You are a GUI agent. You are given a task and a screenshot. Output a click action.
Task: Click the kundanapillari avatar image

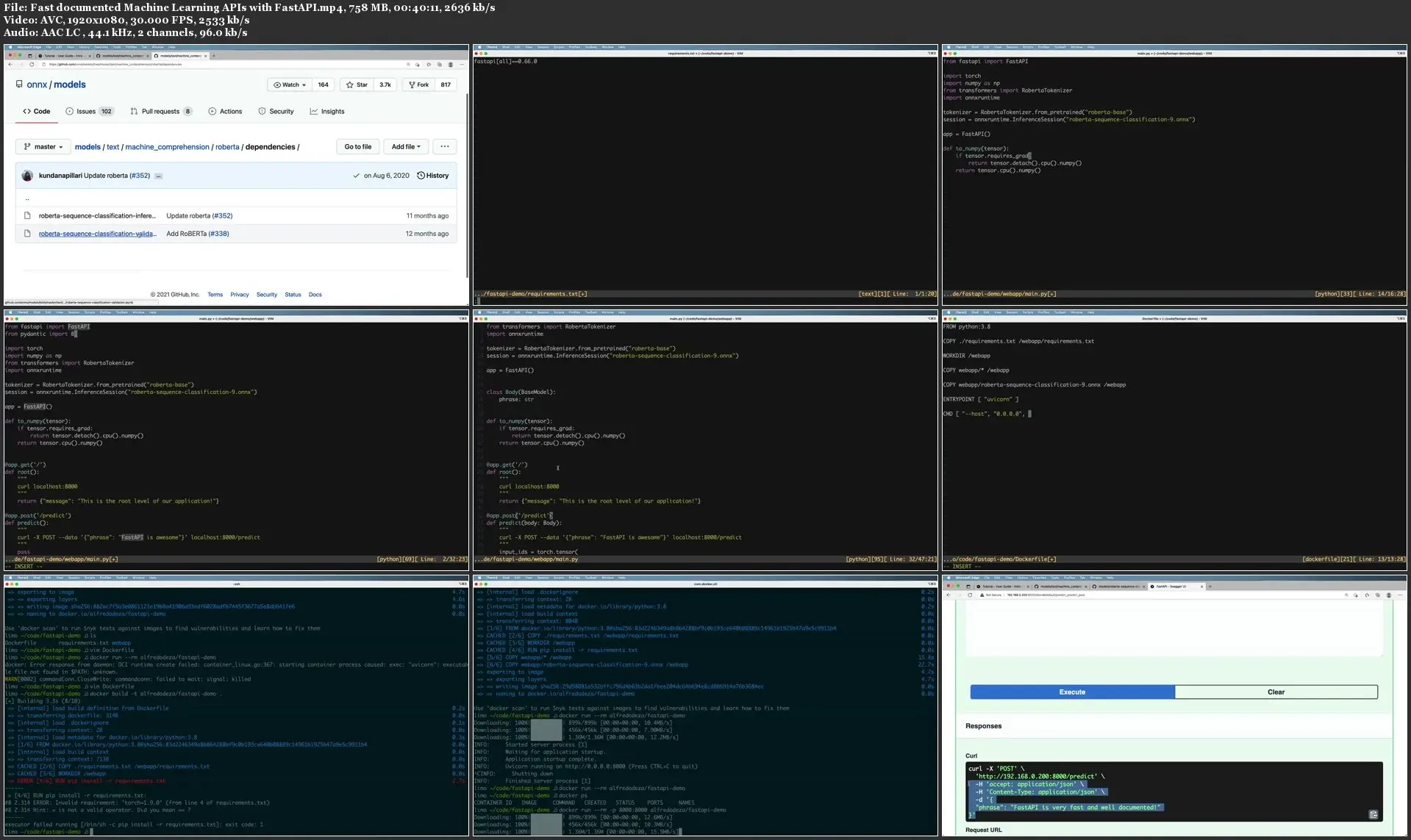(27, 176)
